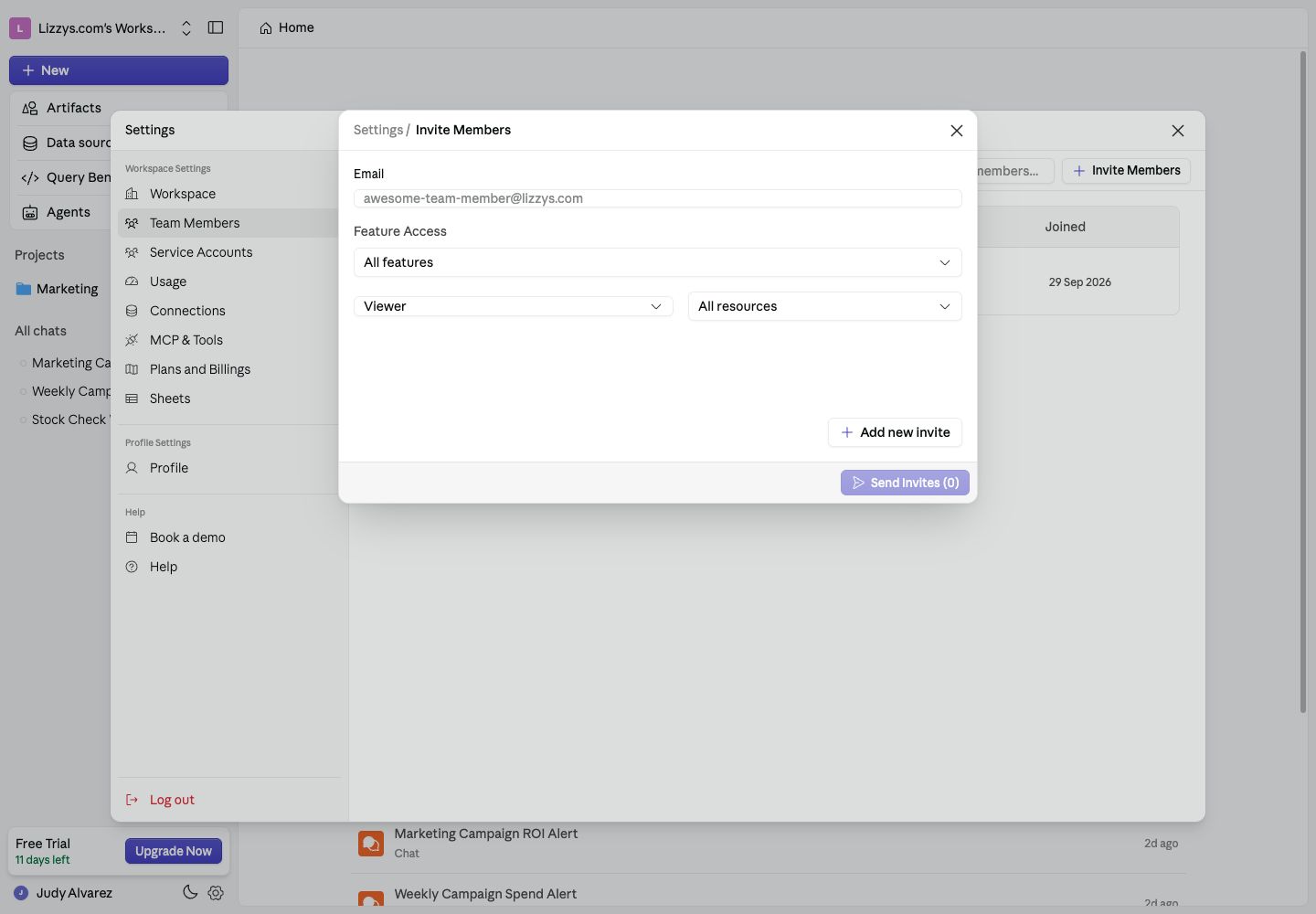Click the Profile person icon
Image resolution: width=1316 pixels, height=914 pixels.
pyautogui.click(x=132, y=468)
